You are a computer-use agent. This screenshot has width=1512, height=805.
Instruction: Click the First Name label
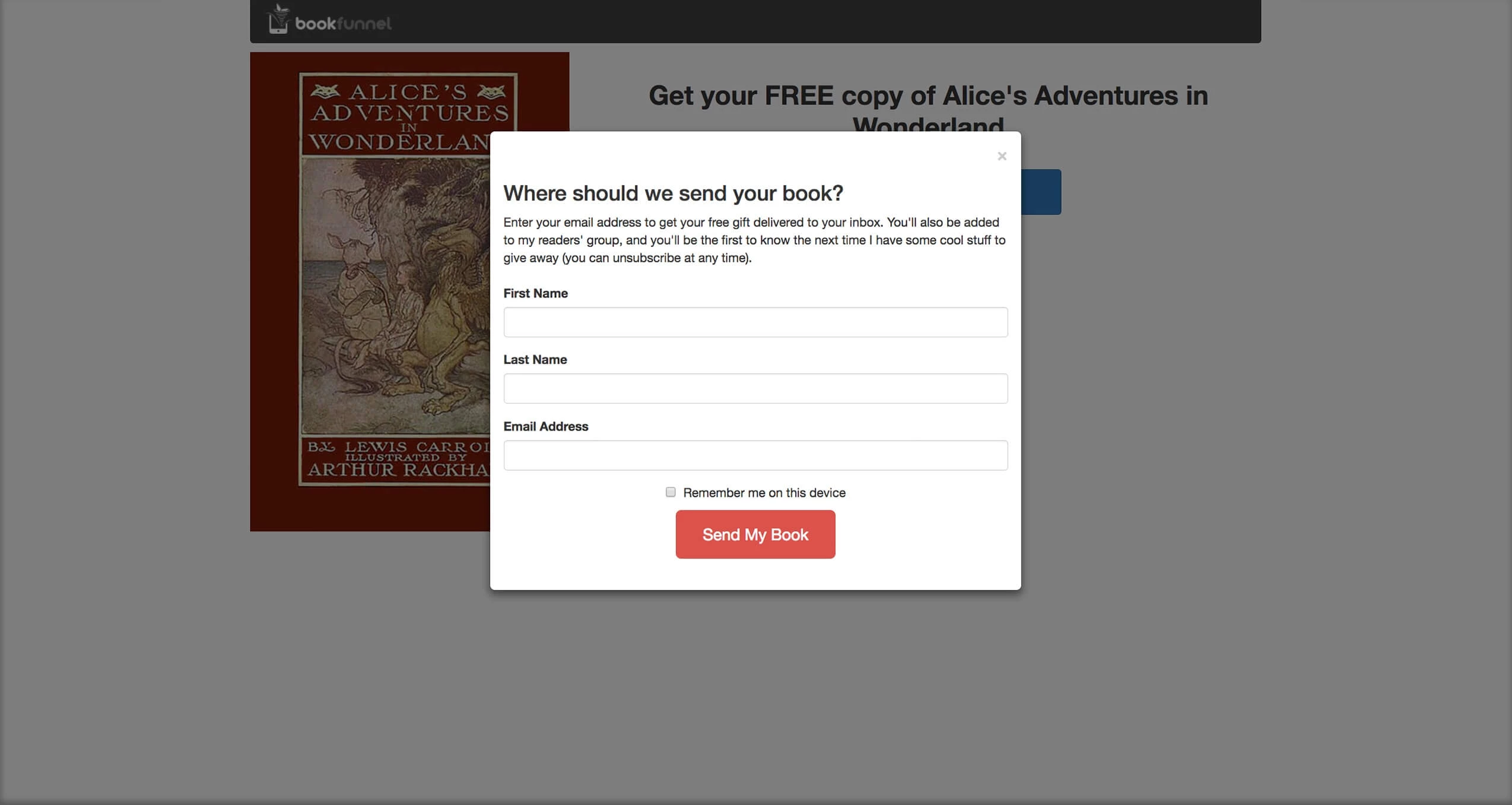pos(535,293)
